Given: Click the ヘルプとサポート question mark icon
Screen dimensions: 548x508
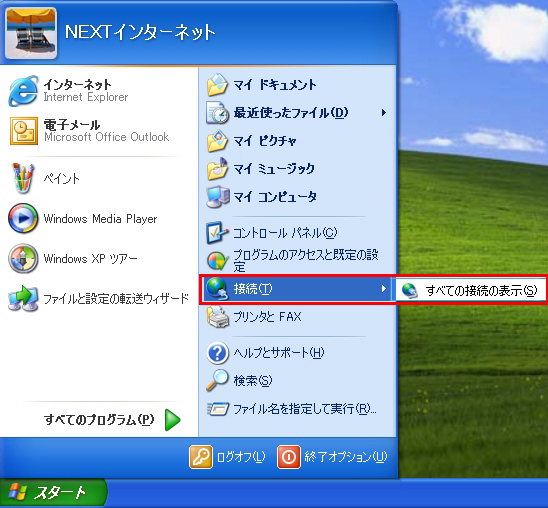Looking at the screenshot, I should click(x=217, y=353).
